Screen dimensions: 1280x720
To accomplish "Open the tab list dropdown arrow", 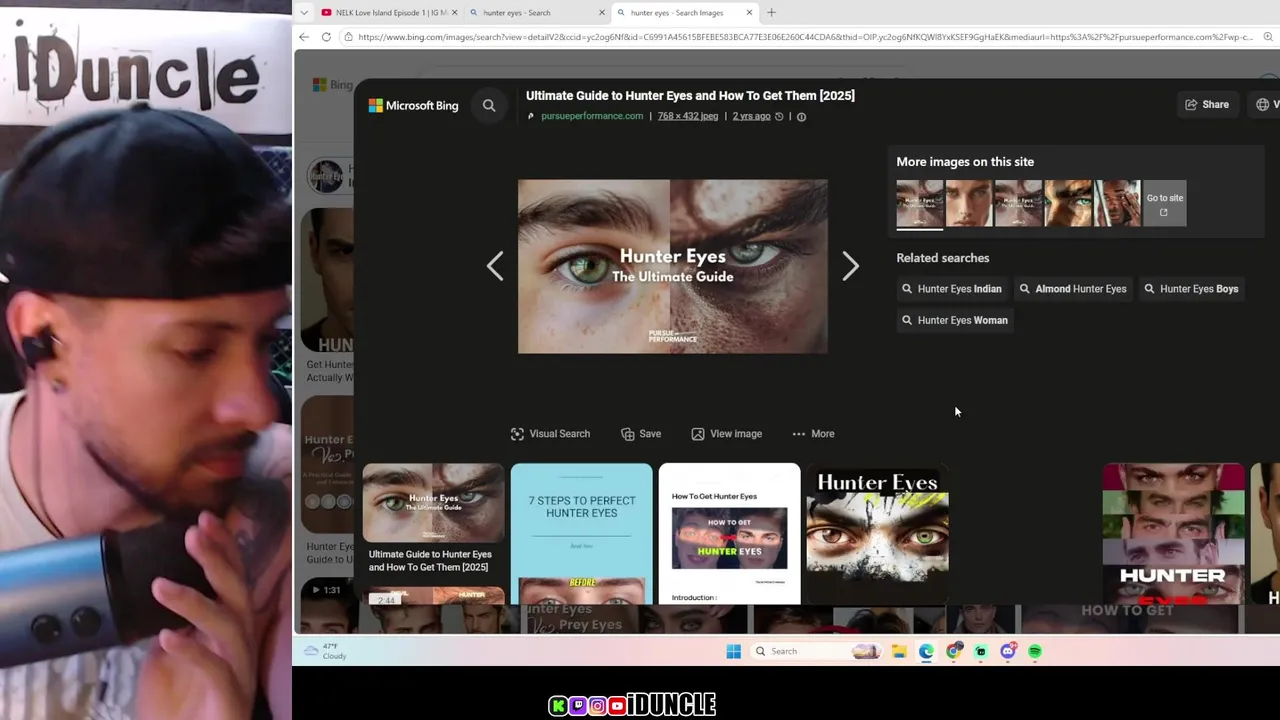I will pos(304,13).
